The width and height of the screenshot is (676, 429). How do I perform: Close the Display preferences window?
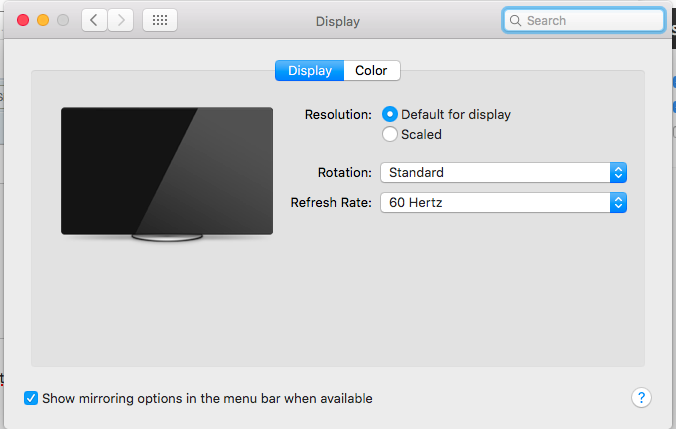(23, 20)
